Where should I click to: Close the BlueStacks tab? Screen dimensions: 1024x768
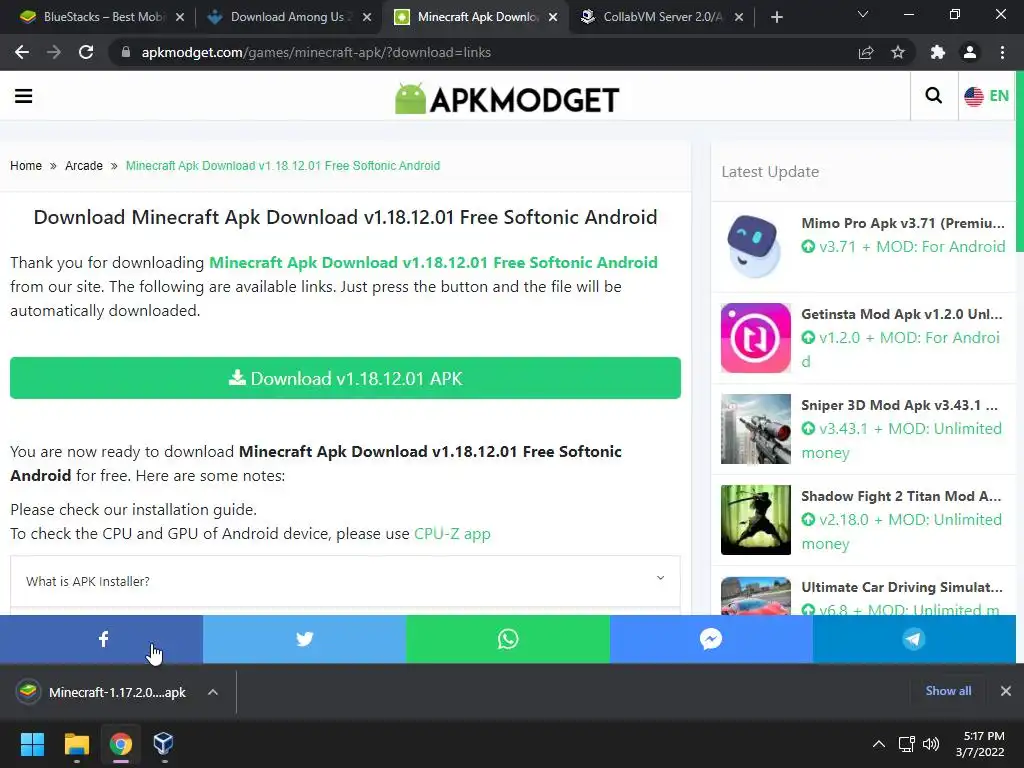tap(180, 17)
